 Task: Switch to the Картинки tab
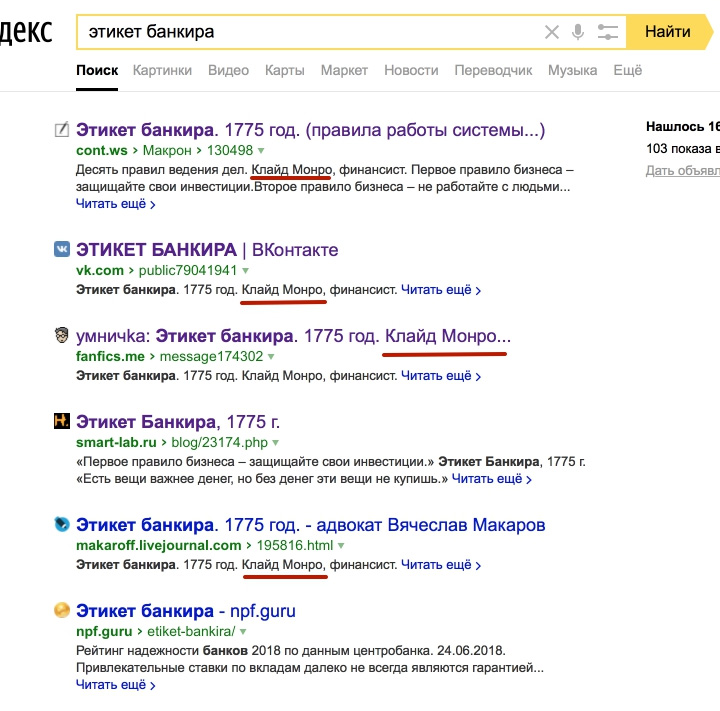point(162,70)
